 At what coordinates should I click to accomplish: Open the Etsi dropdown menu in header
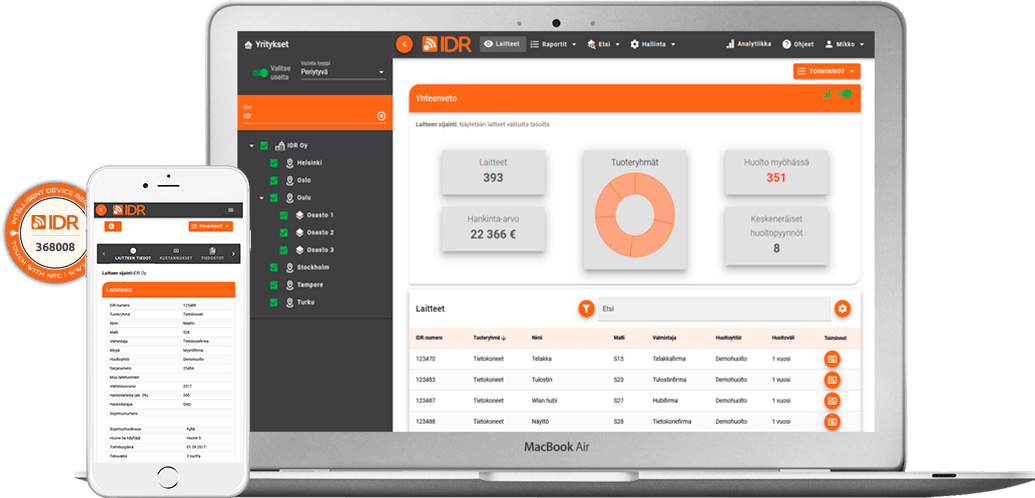603,44
